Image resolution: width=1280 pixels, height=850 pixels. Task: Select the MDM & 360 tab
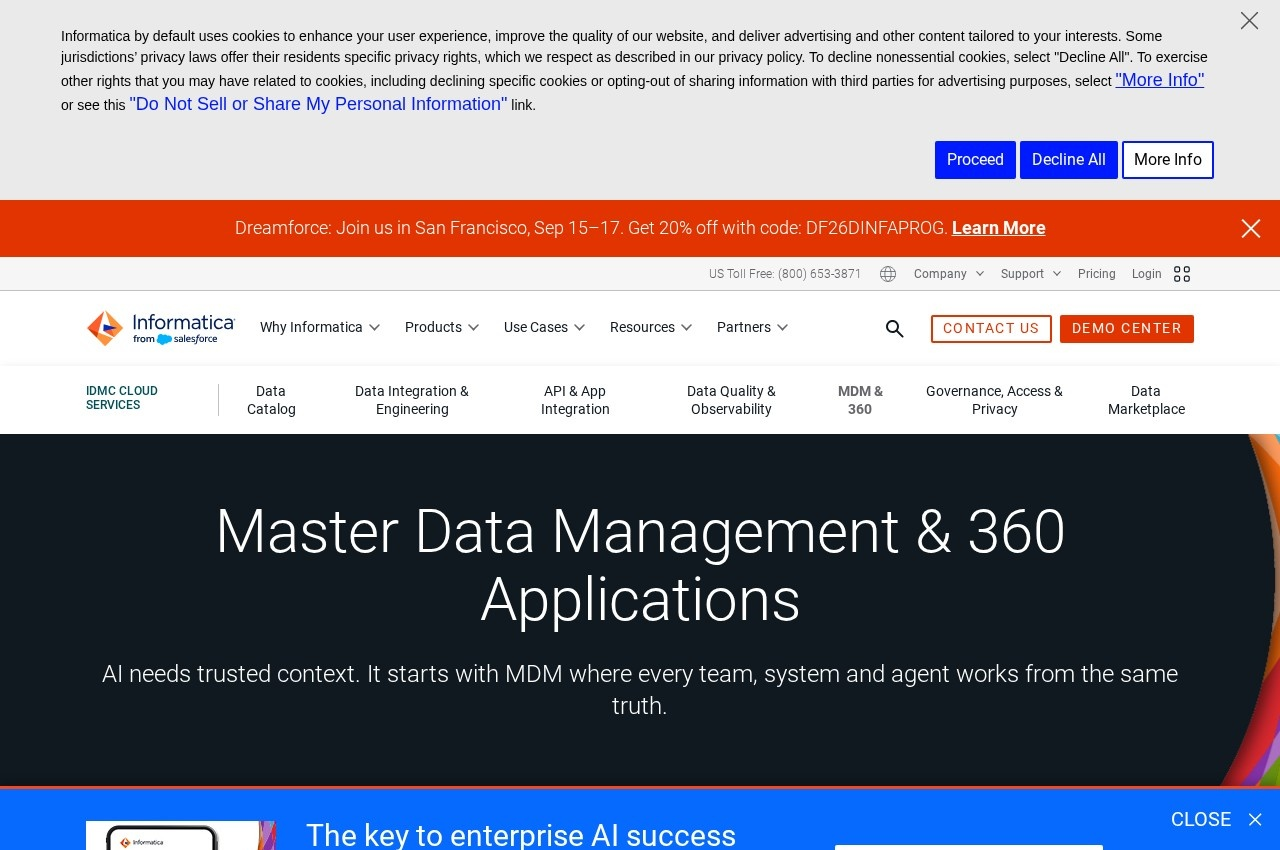[x=860, y=400]
